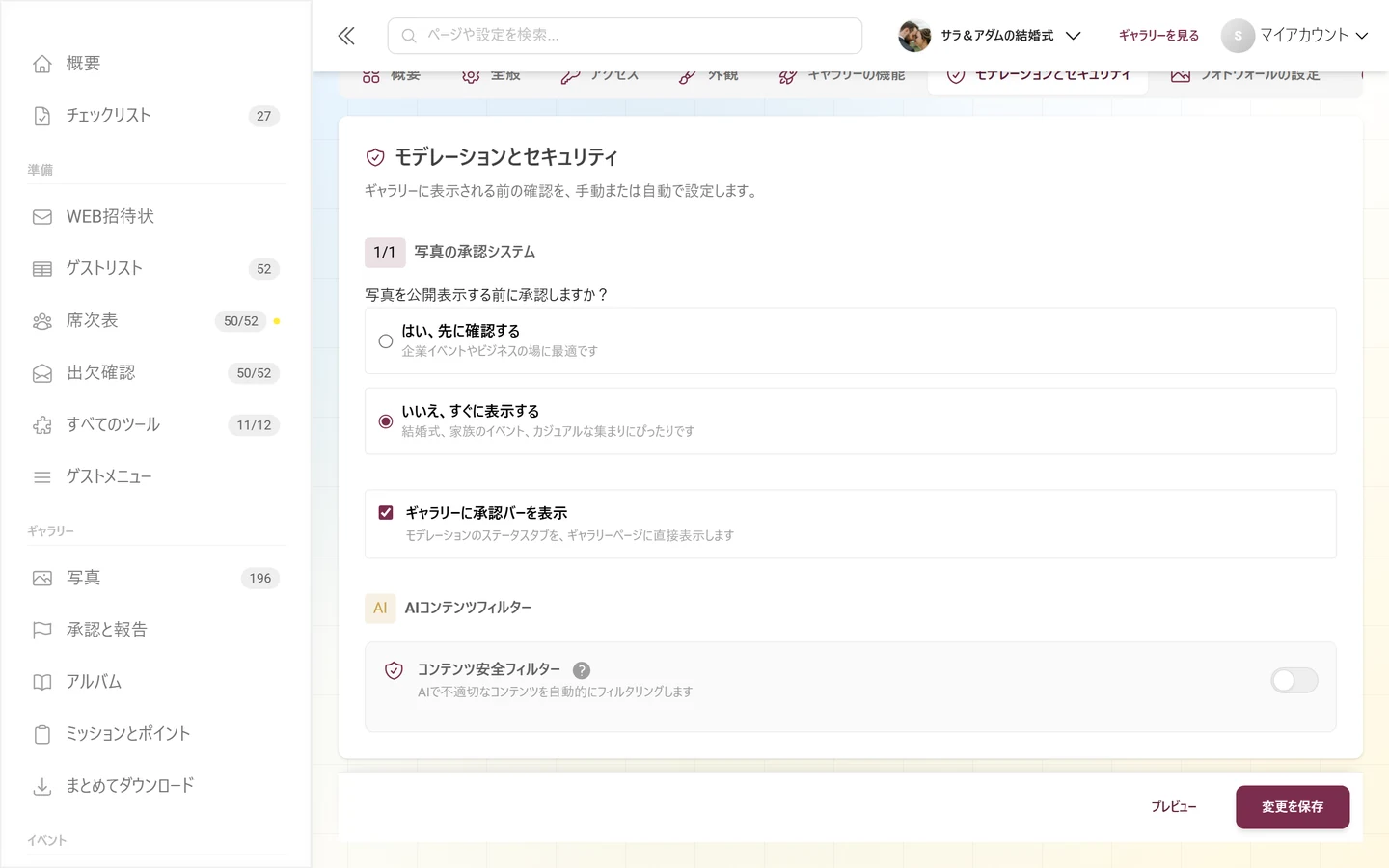Viewport: 1389px width, 868px height.
Task: Open the 写真 image icon
Action: [x=42, y=579]
